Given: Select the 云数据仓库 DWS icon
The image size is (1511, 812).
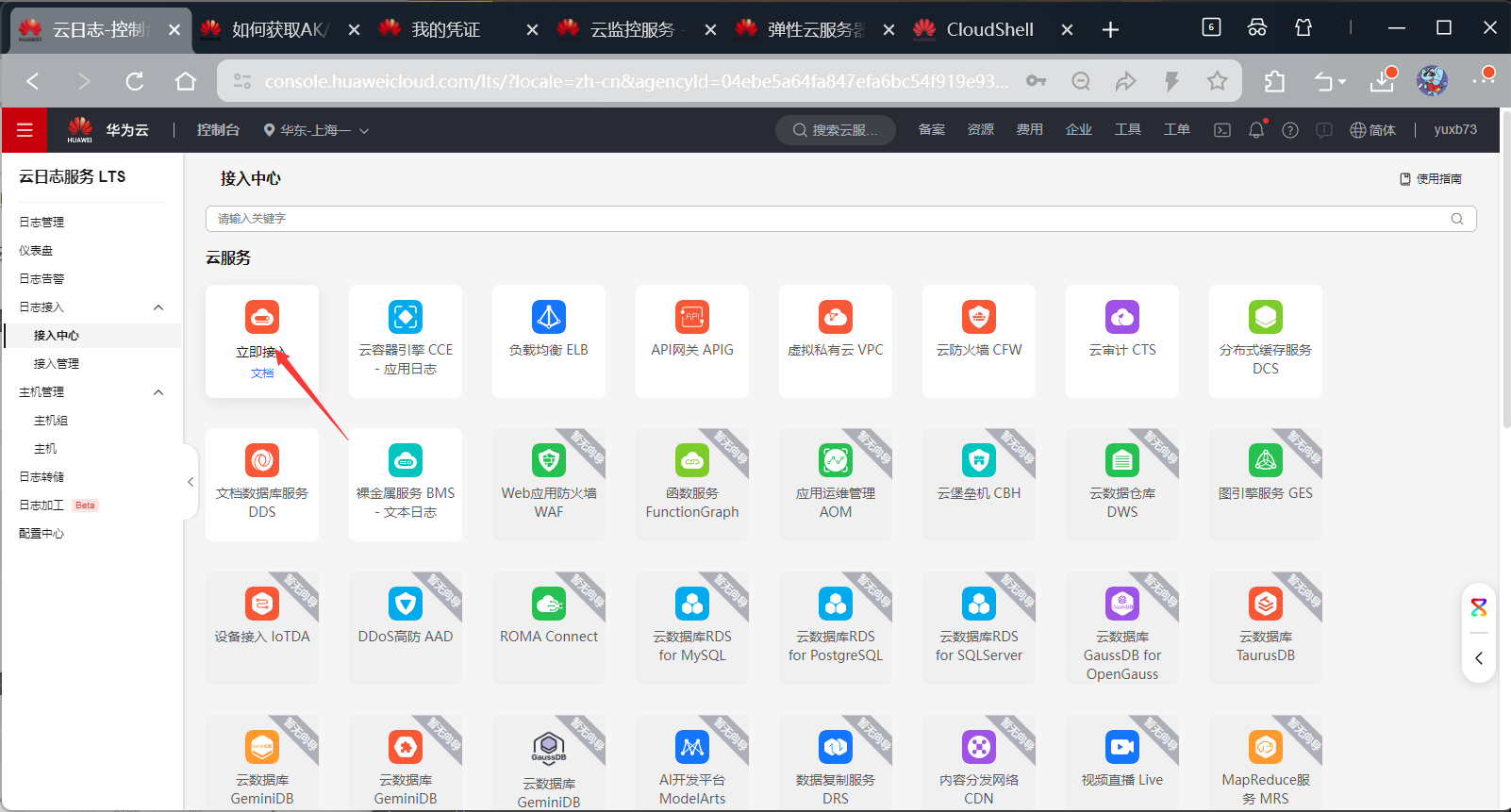Looking at the screenshot, I should click(x=1122, y=460).
